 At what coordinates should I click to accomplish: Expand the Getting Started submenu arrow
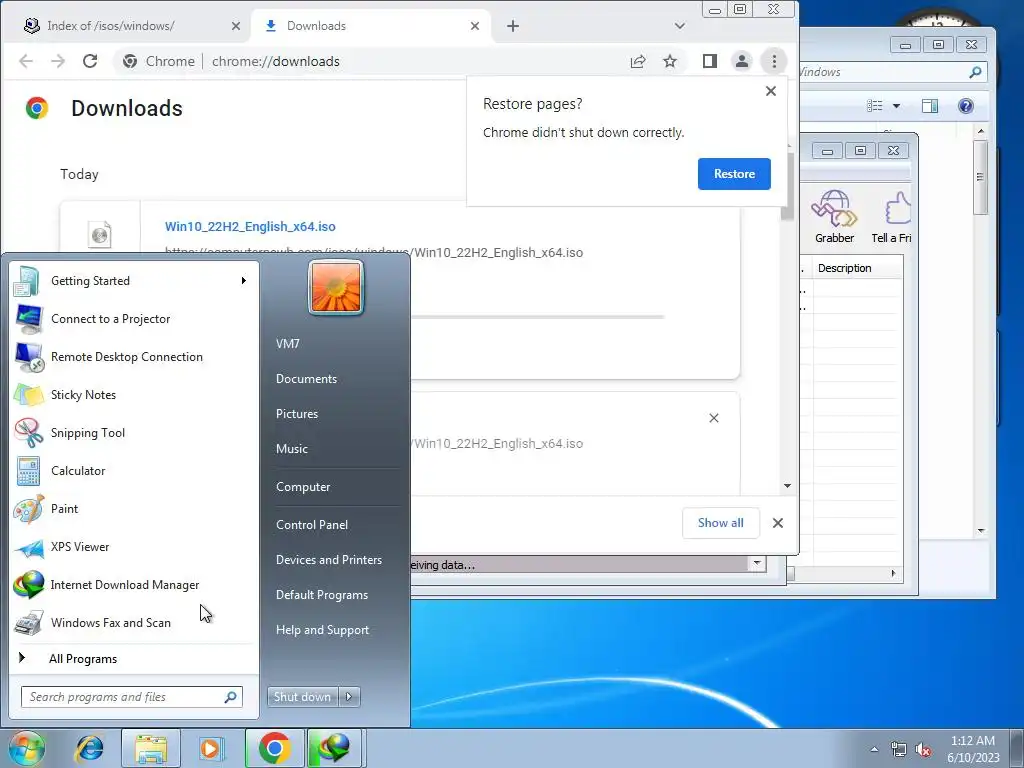click(244, 281)
